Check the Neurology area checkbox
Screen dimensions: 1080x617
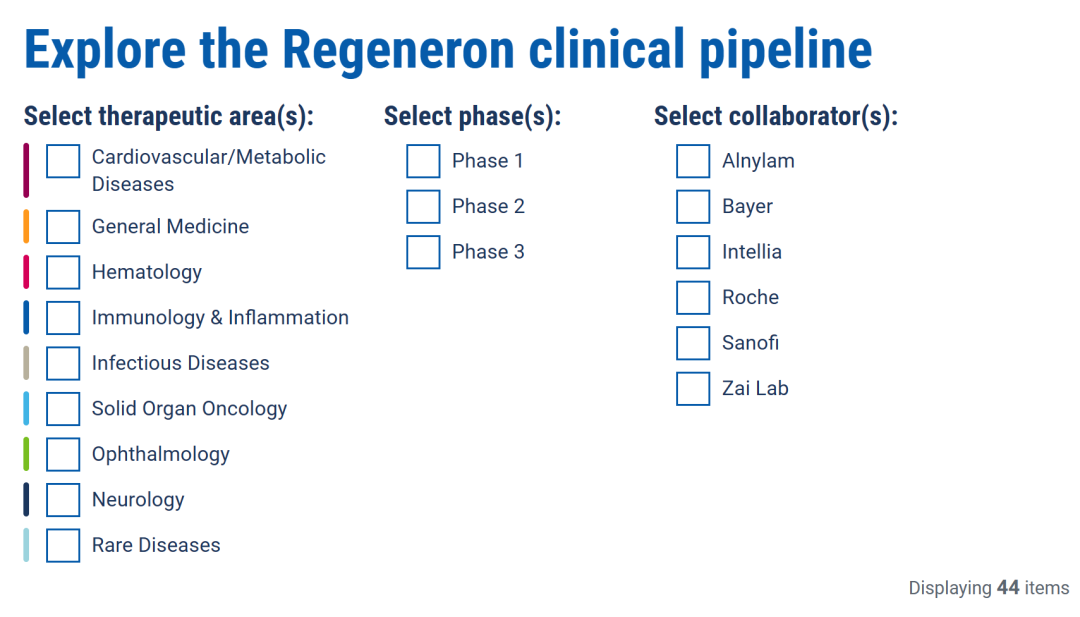click(x=63, y=500)
